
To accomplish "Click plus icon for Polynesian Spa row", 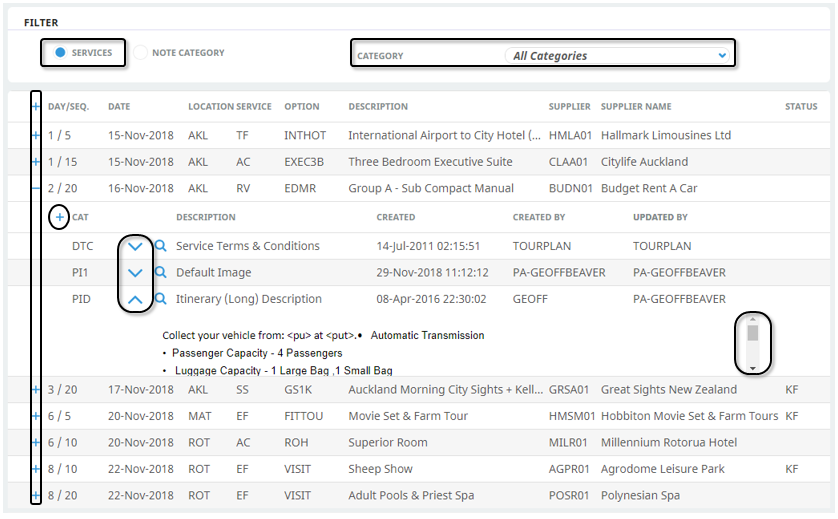I will tap(36, 496).
